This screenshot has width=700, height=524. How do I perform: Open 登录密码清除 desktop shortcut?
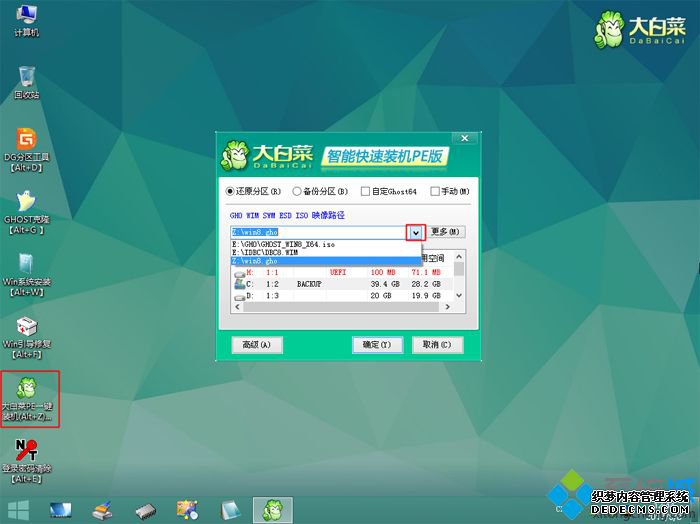tap(27, 462)
